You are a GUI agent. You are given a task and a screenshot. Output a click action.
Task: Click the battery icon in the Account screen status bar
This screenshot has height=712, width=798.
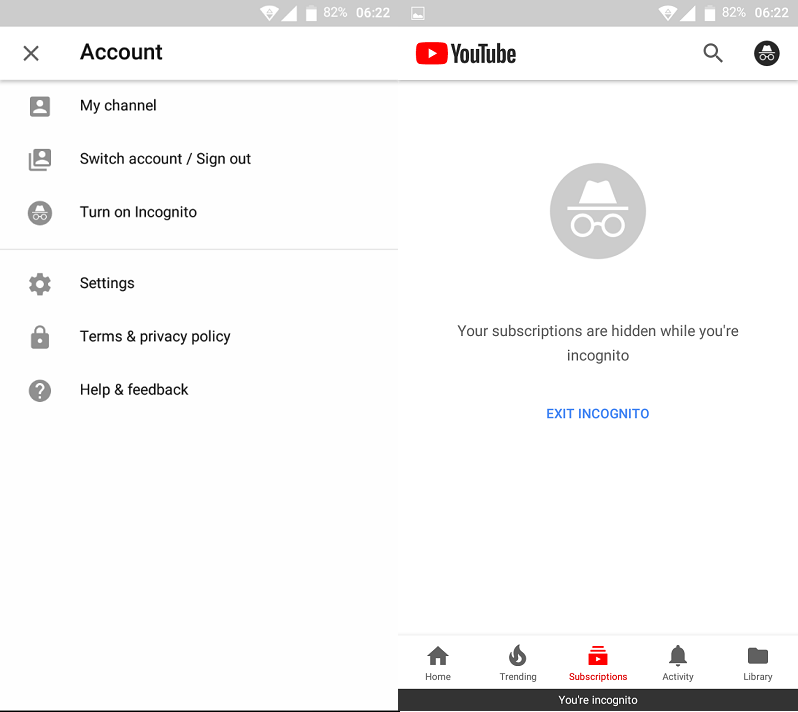pos(311,13)
